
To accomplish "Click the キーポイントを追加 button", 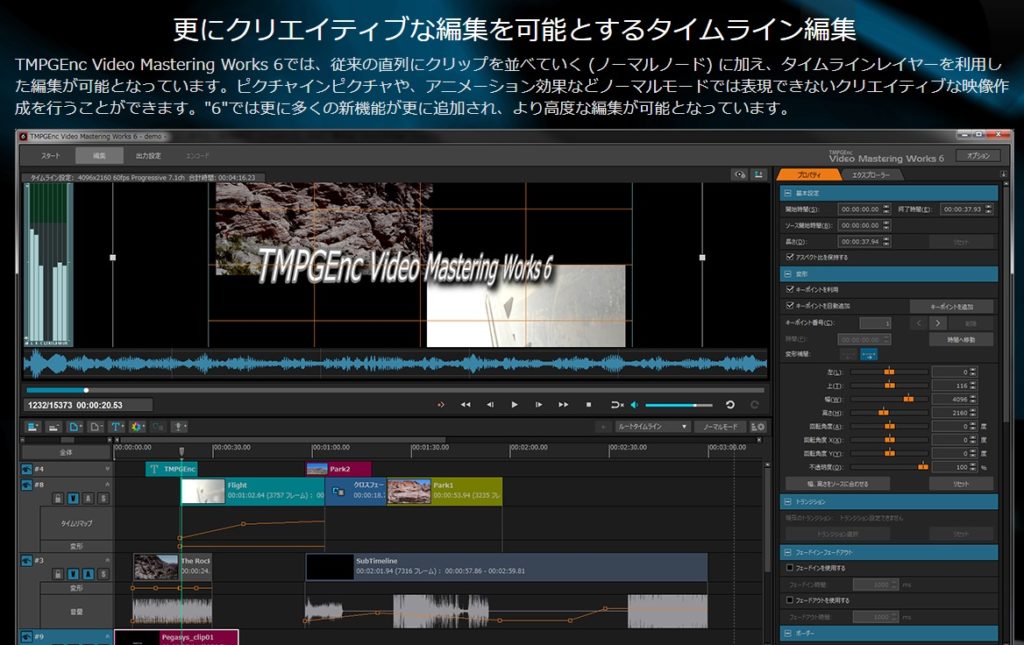I will [x=950, y=306].
